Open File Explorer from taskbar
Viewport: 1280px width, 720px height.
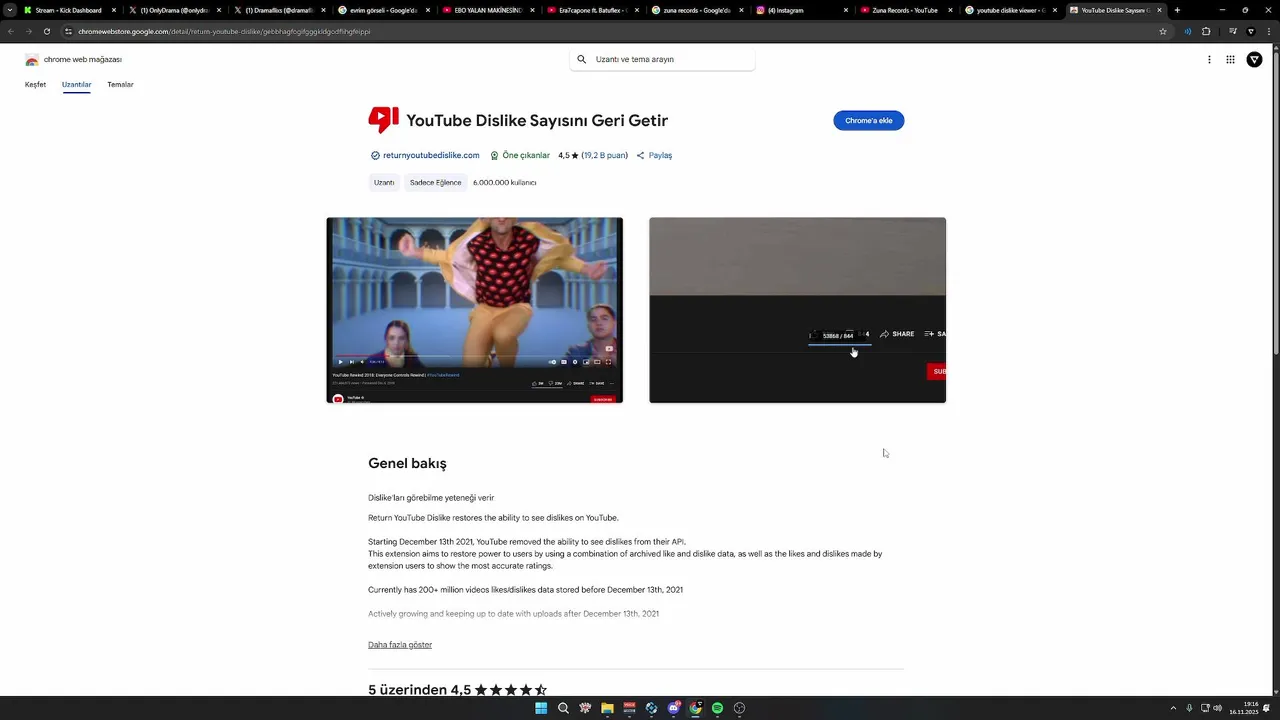(607, 708)
